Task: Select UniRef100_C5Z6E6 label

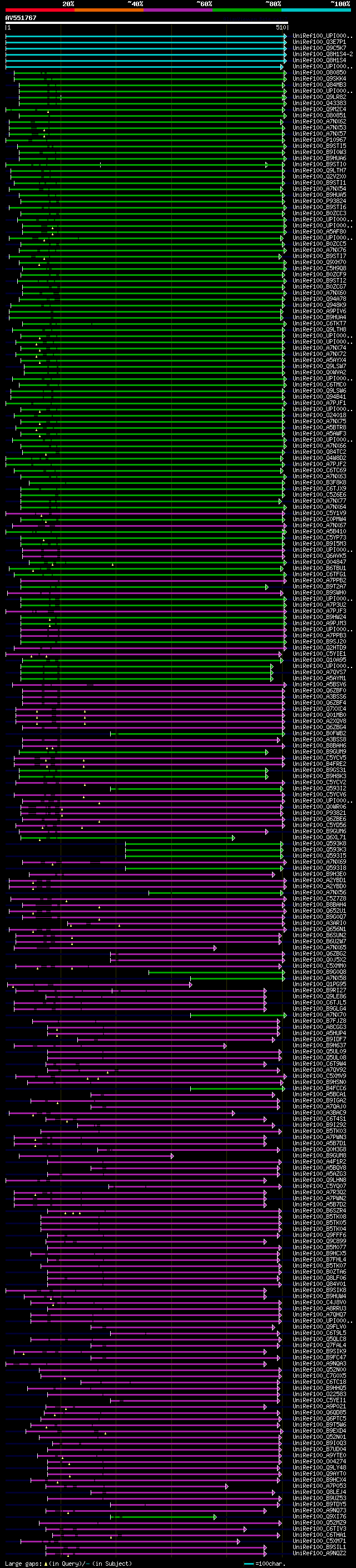Action: coord(319,494)
